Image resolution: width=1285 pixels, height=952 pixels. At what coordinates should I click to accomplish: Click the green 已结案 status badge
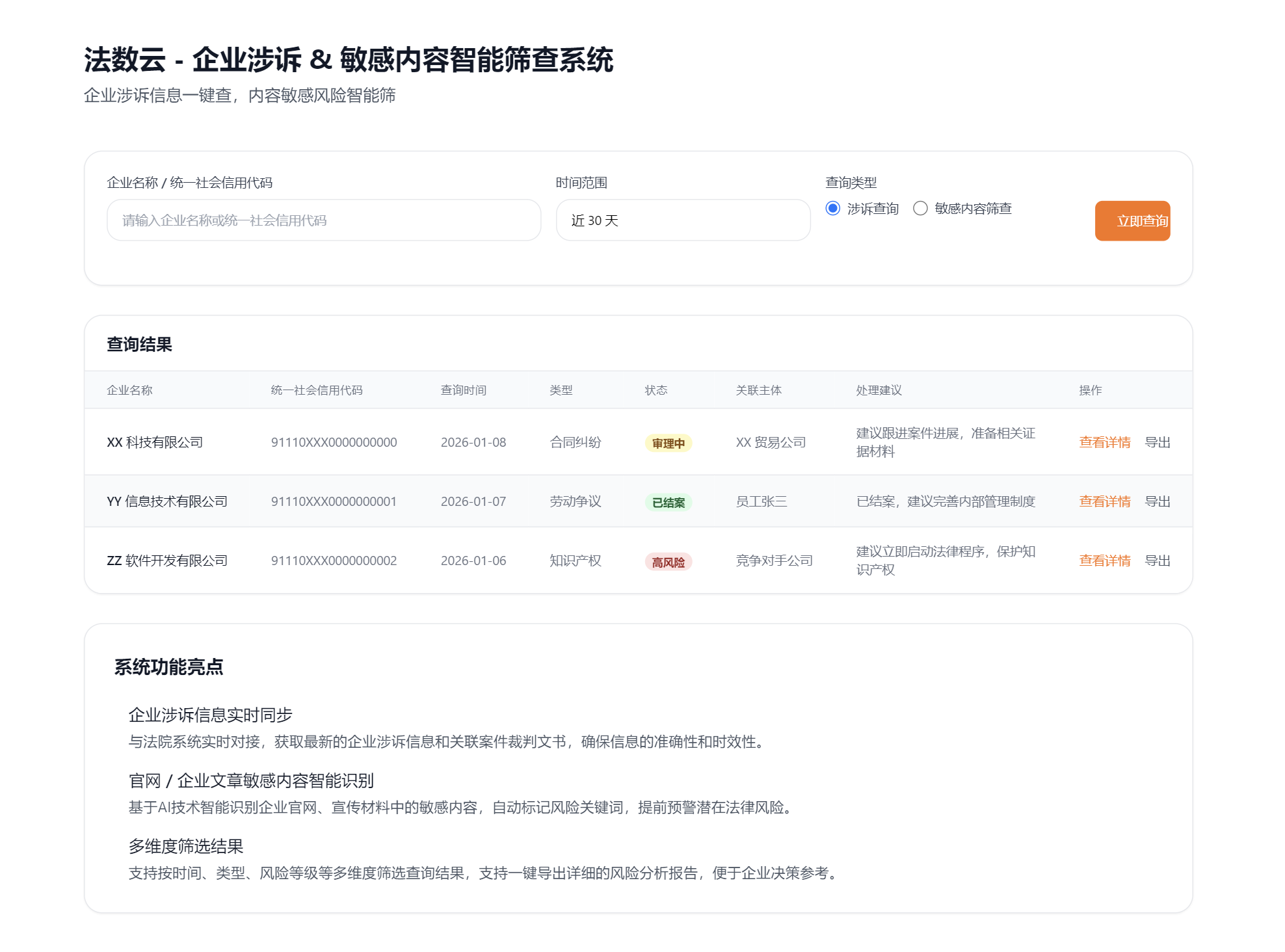(668, 503)
